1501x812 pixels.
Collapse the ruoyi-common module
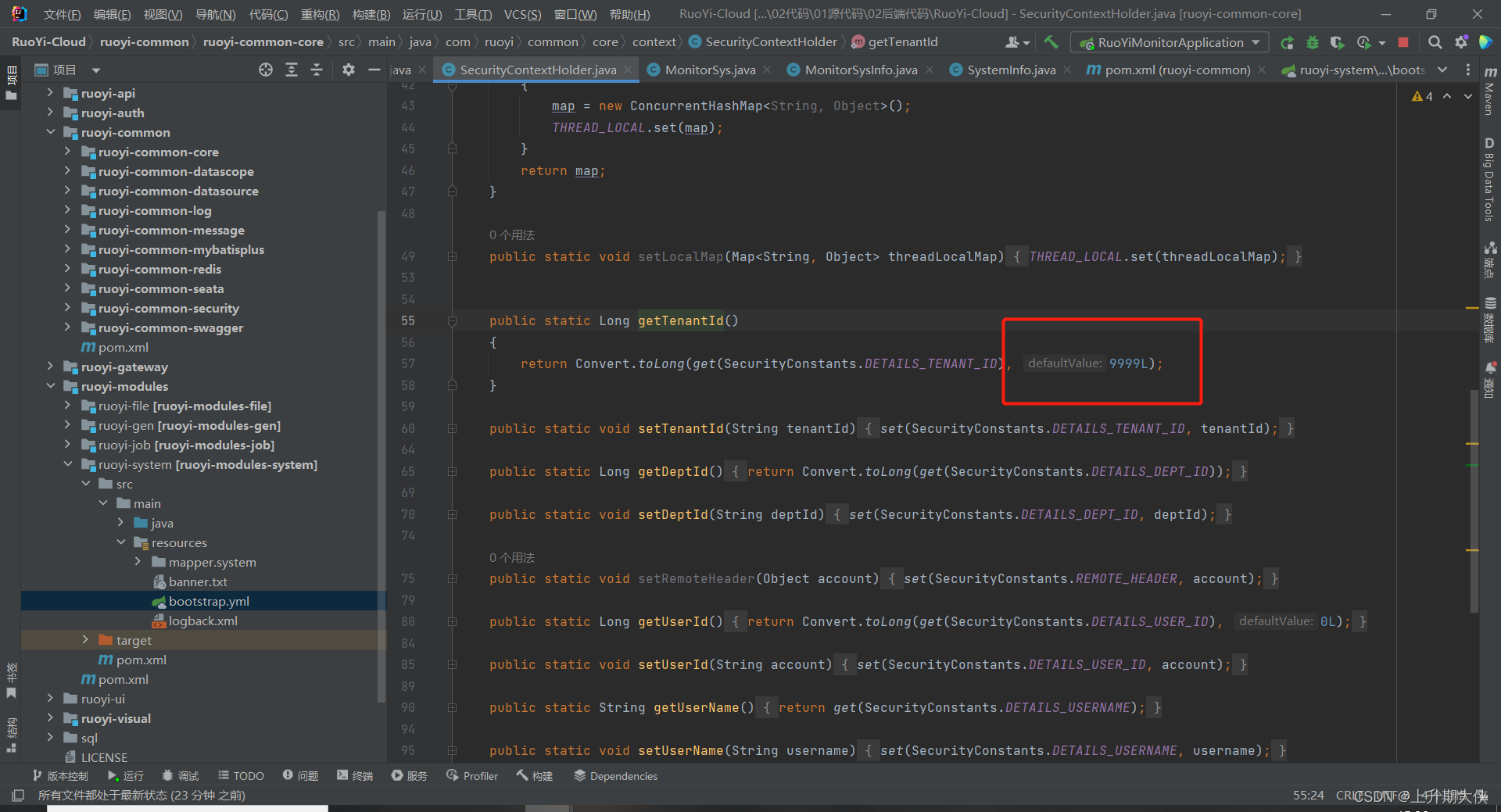click(50, 131)
